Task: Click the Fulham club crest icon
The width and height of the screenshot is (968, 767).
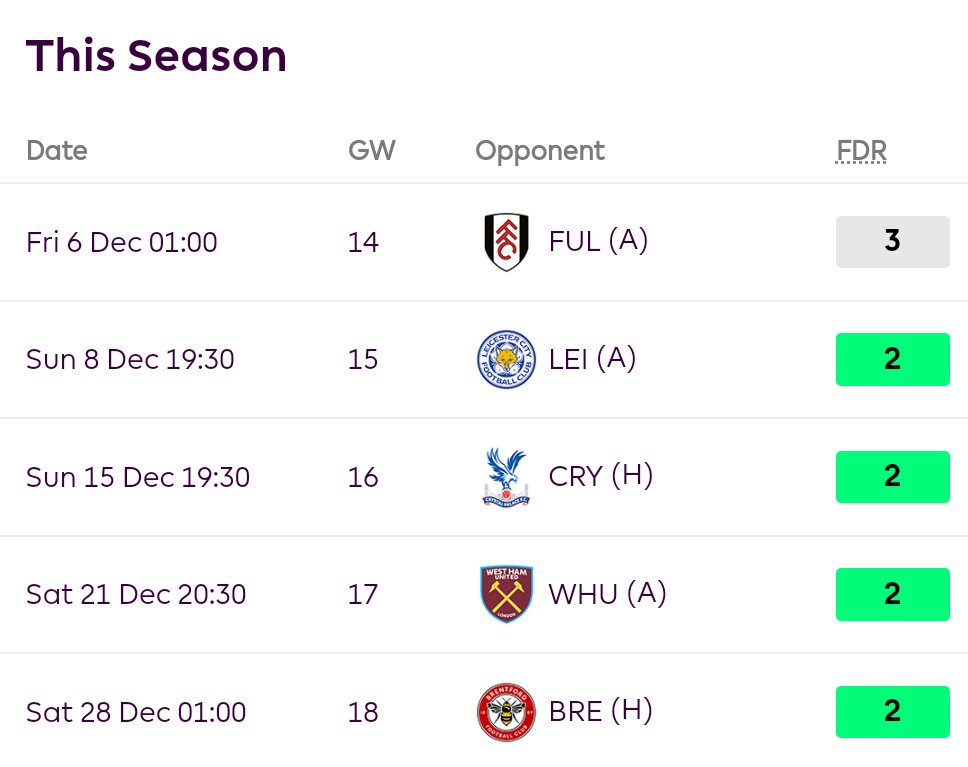Action: 506,242
